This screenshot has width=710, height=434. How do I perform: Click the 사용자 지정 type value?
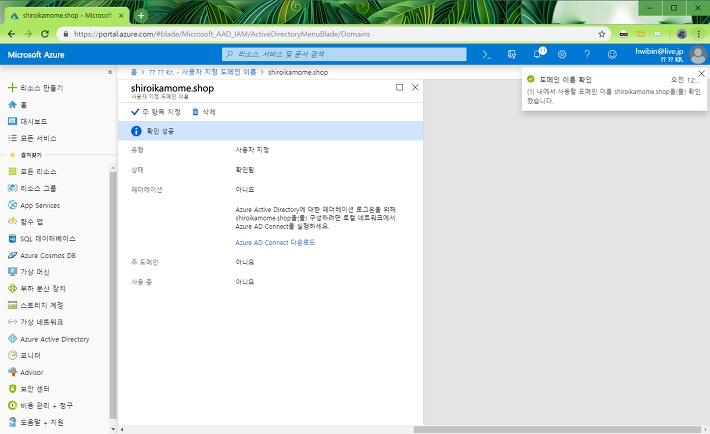pos(252,150)
